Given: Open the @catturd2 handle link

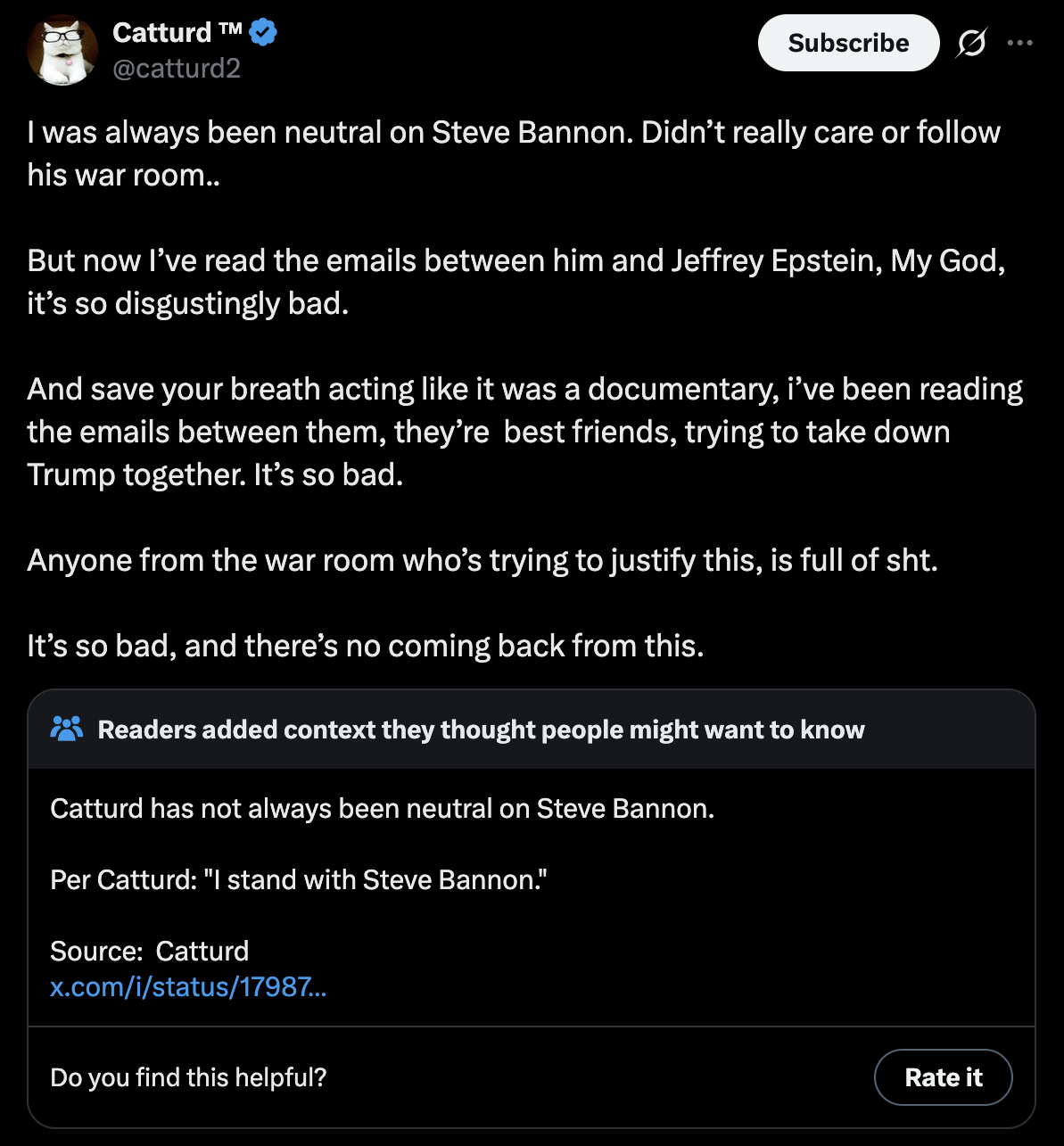Looking at the screenshot, I should point(177,68).
